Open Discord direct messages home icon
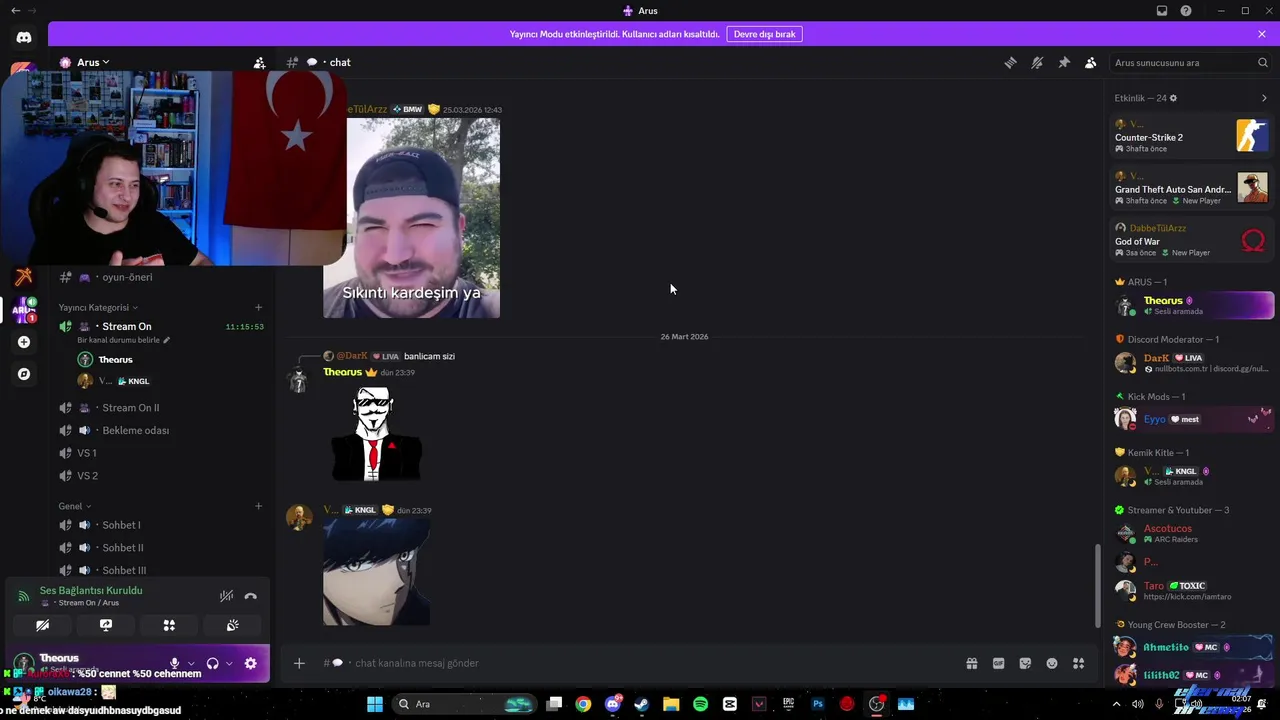 (24, 38)
